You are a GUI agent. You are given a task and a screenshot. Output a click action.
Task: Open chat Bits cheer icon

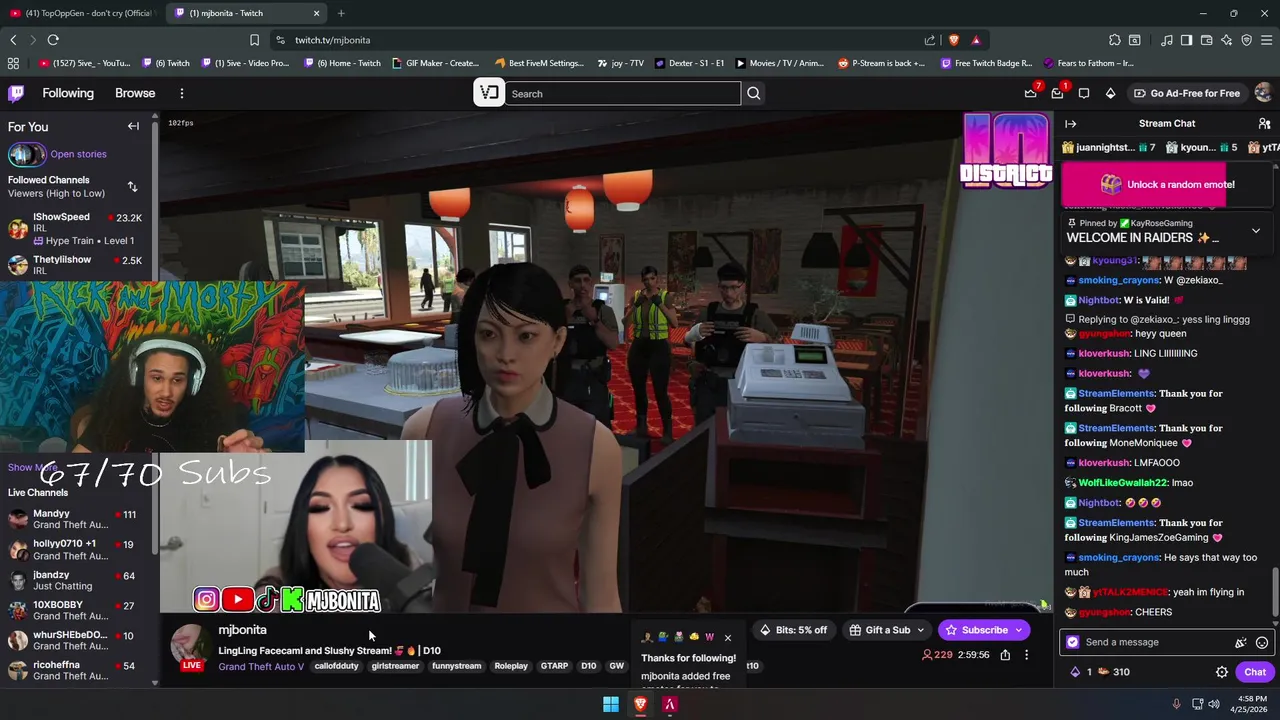point(1241,642)
